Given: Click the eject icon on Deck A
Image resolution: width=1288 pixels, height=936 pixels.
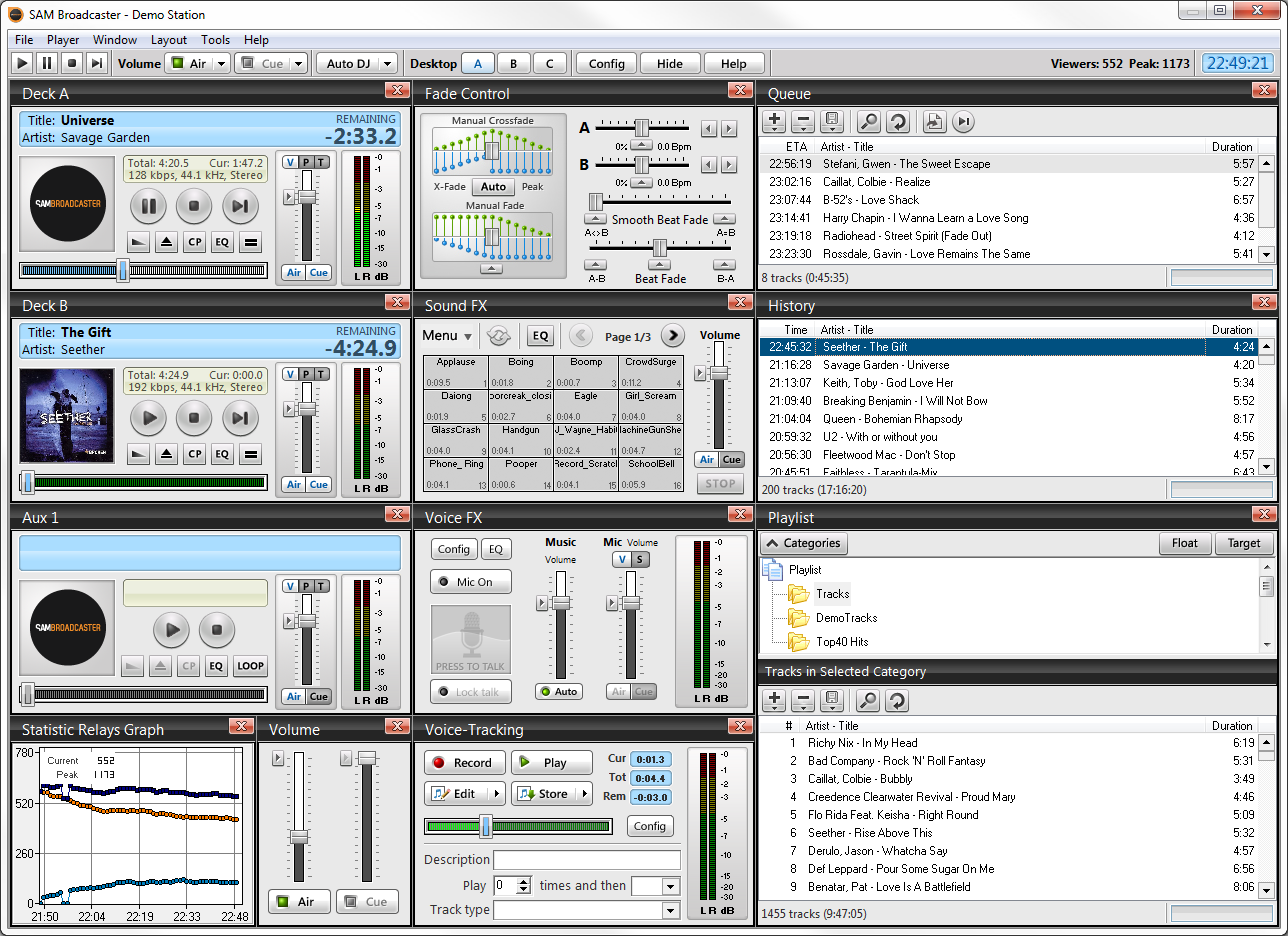Looking at the screenshot, I should pyautogui.click(x=167, y=242).
